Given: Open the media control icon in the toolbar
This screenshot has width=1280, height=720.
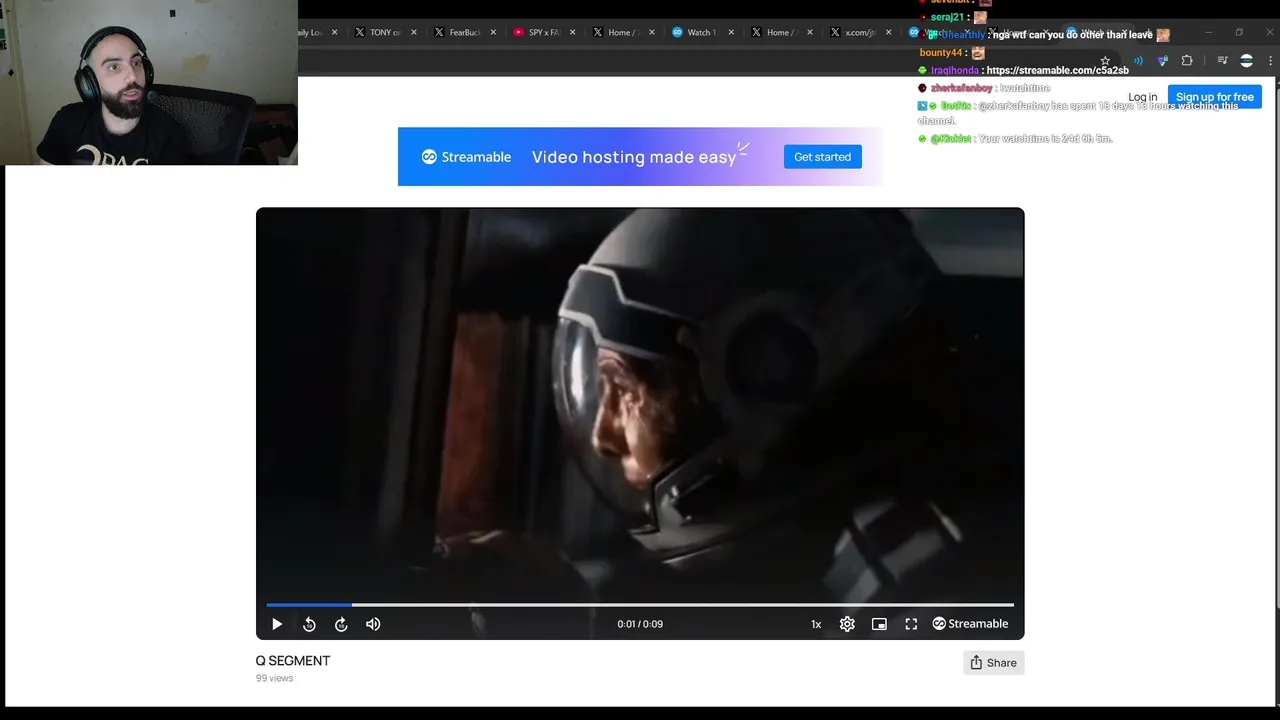Looking at the screenshot, I should click(1222, 61).
